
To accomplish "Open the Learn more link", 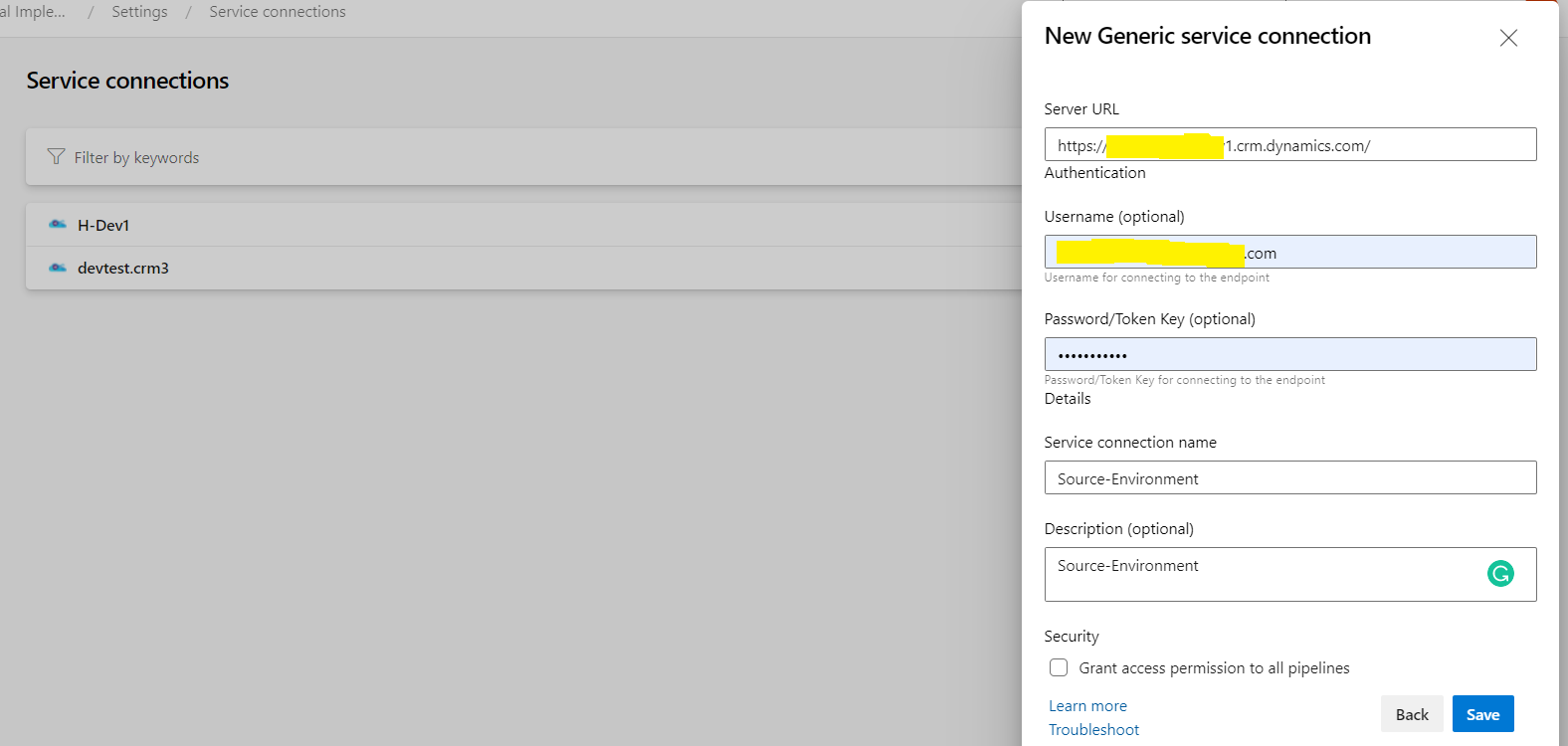I will (1087, 706).
